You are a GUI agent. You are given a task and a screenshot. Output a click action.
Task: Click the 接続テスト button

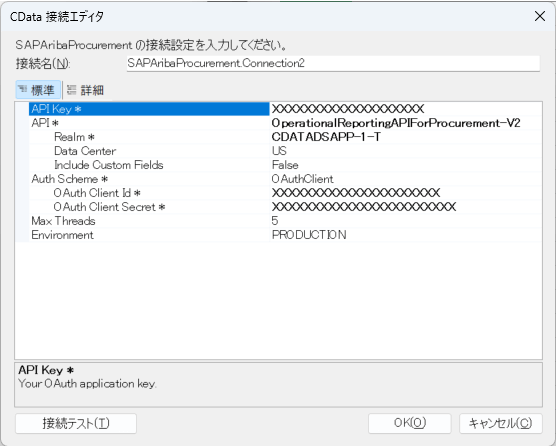coord(76,423)
